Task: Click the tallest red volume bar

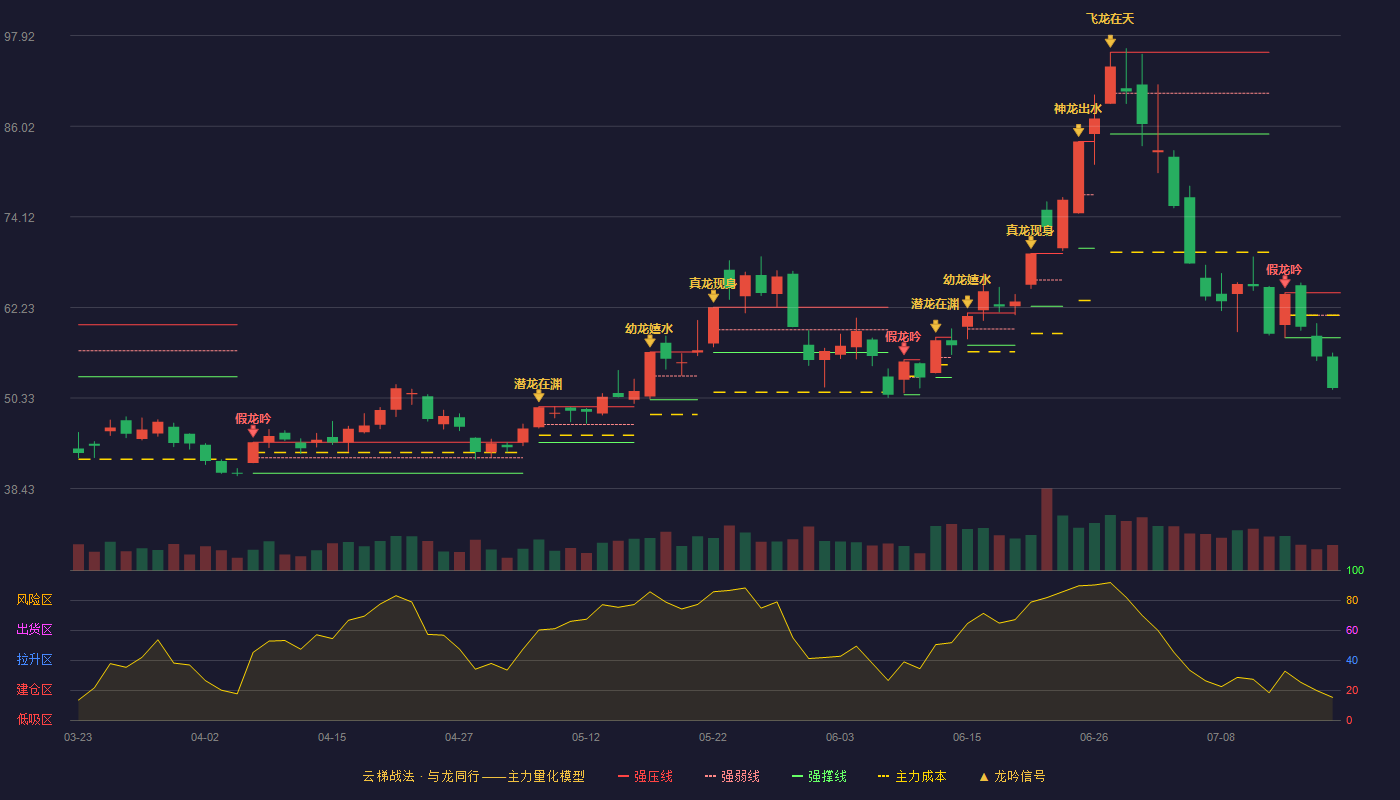Action: [x=1047, y=529]
